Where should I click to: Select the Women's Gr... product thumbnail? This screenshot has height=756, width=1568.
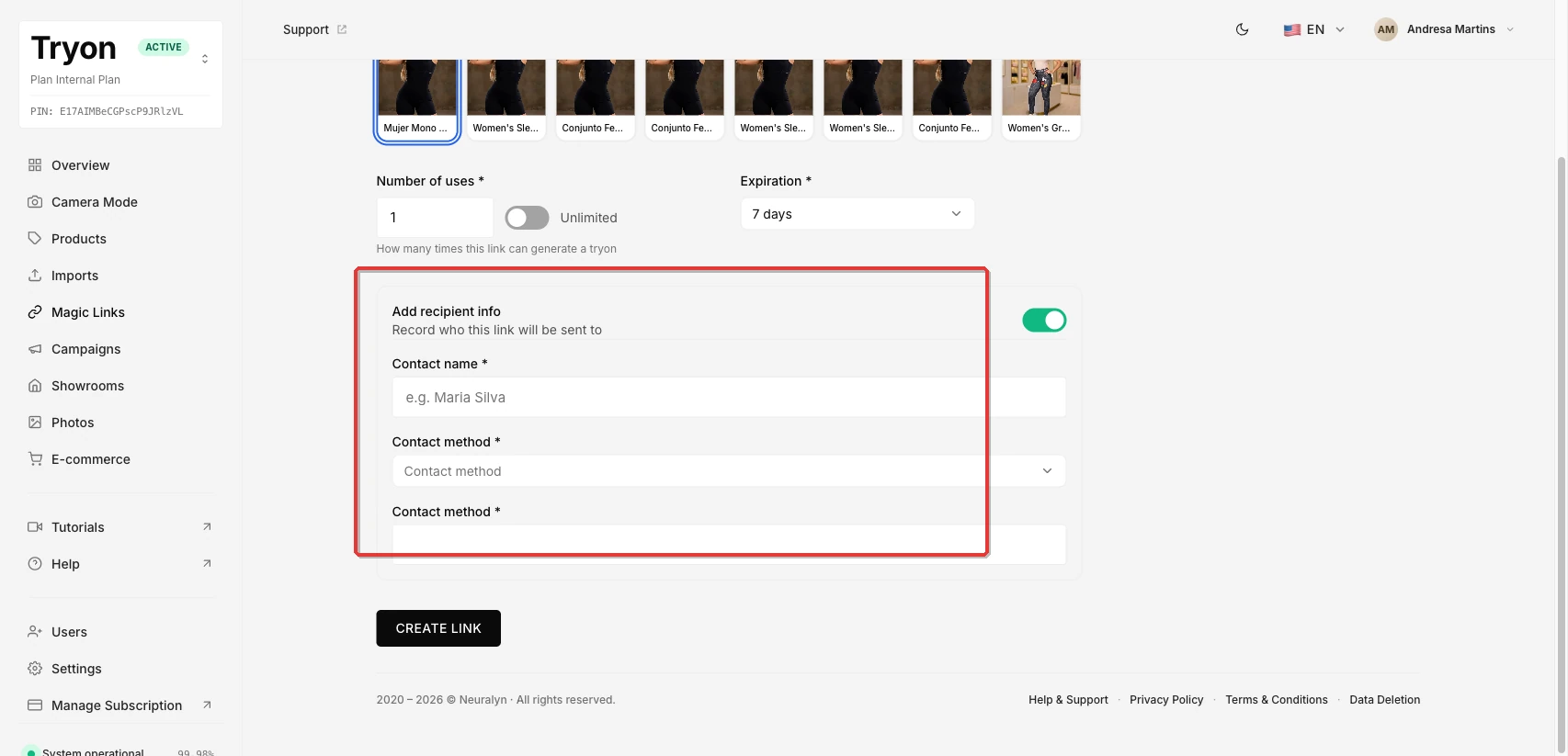click(x=1040, y=100)
